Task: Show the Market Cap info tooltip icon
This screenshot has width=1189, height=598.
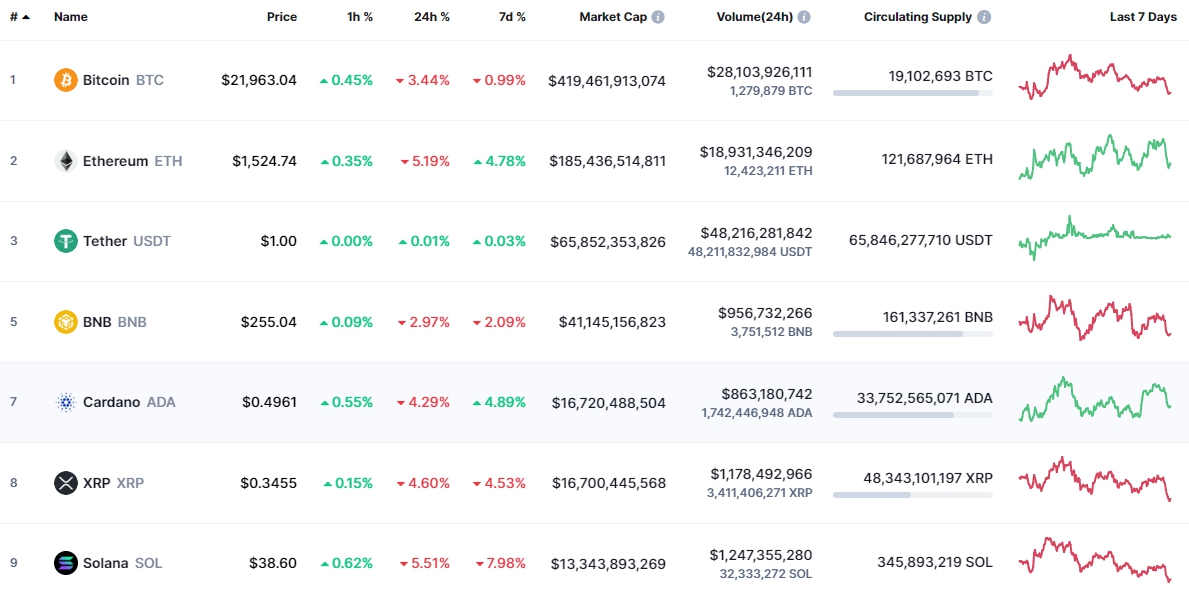Action: pos(658,17)
